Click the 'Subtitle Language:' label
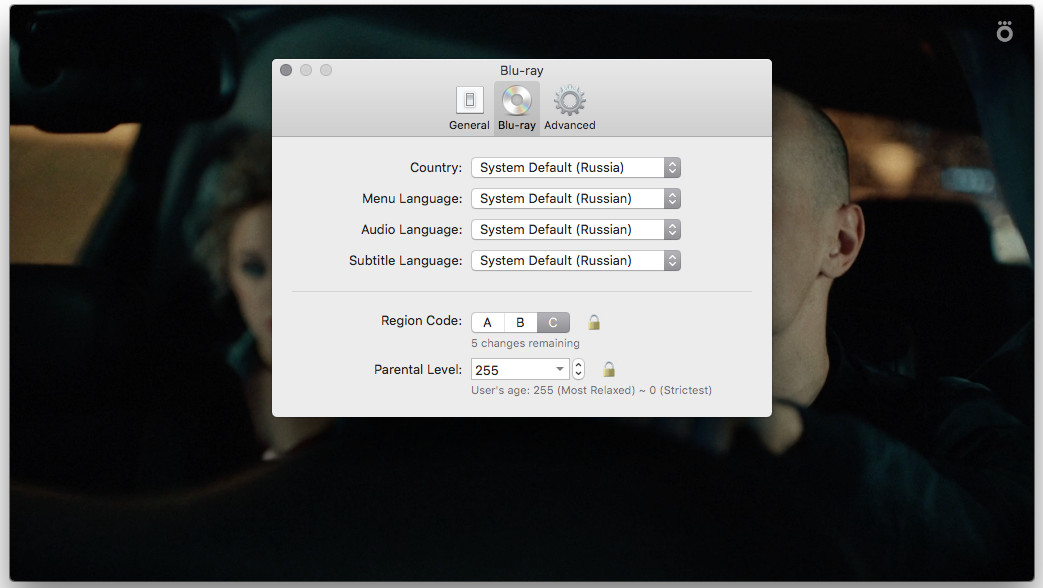 coord(406,261)
